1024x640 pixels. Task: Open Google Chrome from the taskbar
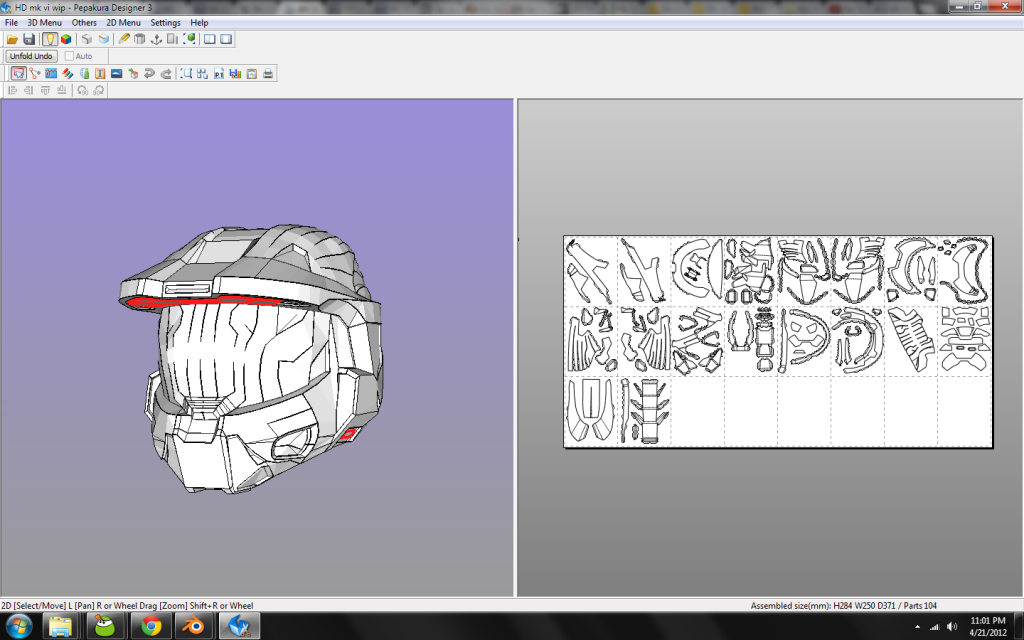[x=151, y=626]
